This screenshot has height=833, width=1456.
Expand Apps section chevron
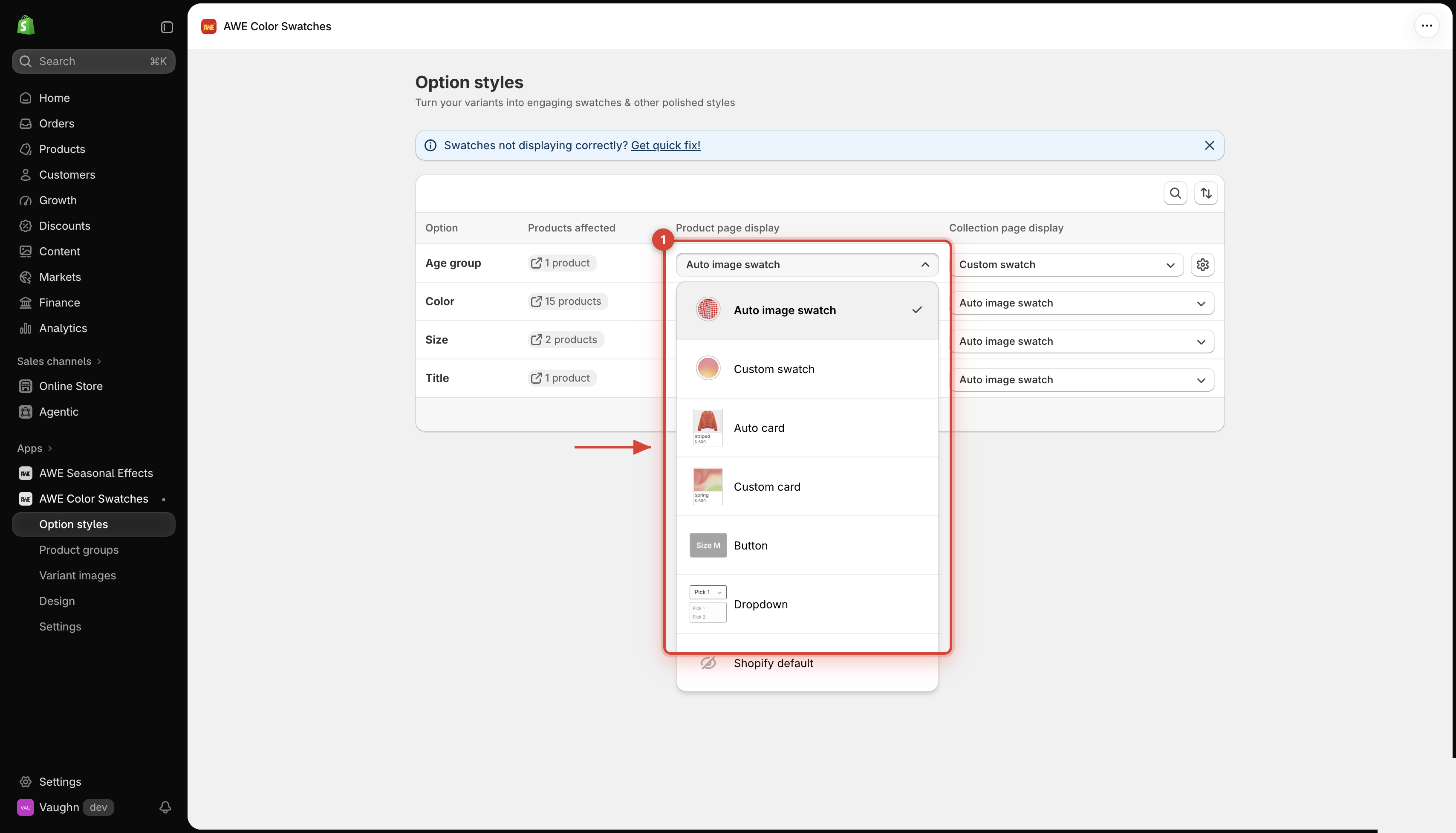tap(50, 448)
